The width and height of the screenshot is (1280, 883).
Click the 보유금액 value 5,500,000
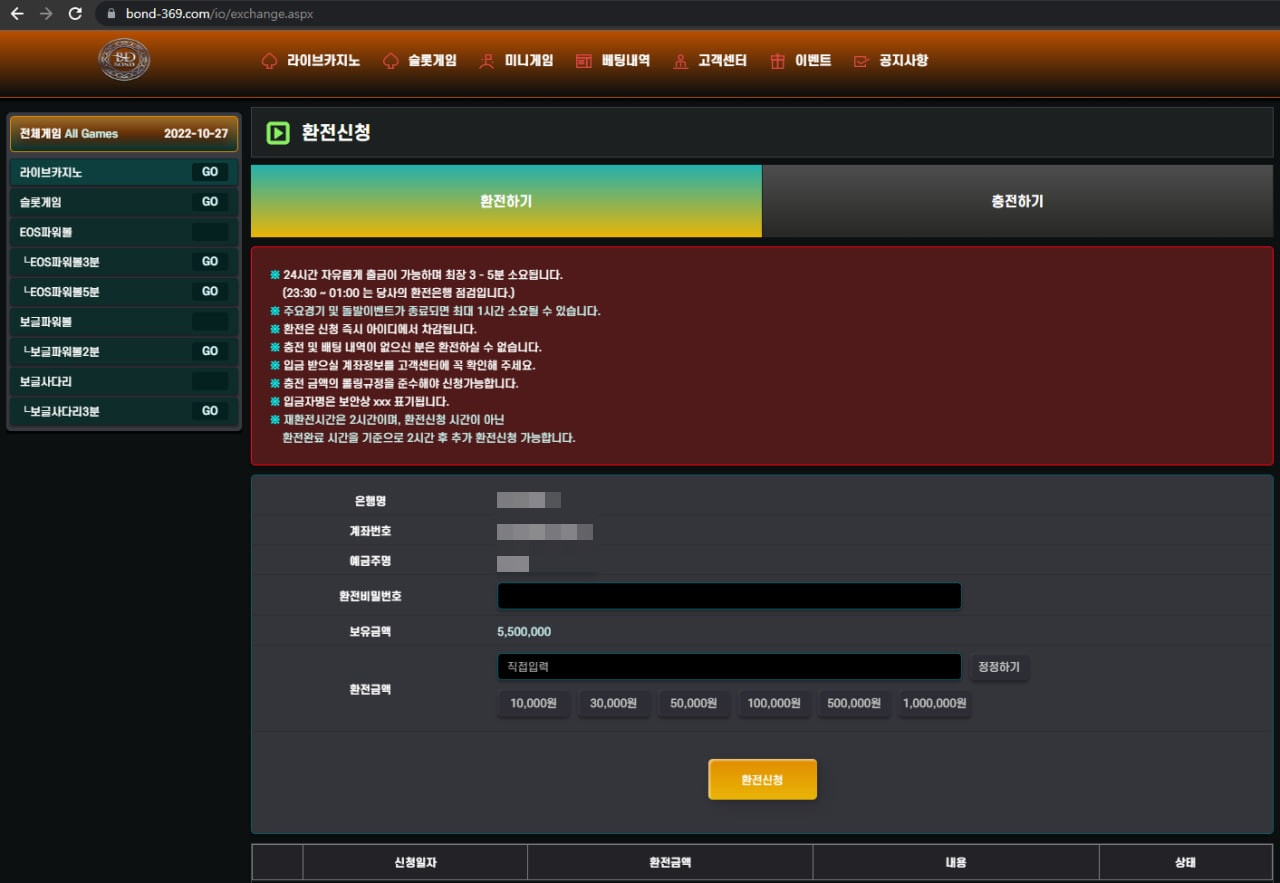[x=524, y=632]
